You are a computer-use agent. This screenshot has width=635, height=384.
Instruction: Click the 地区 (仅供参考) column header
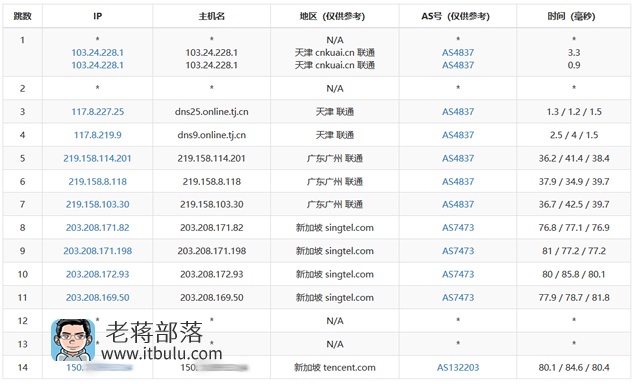pyautogui.click(x=335, y=16)
